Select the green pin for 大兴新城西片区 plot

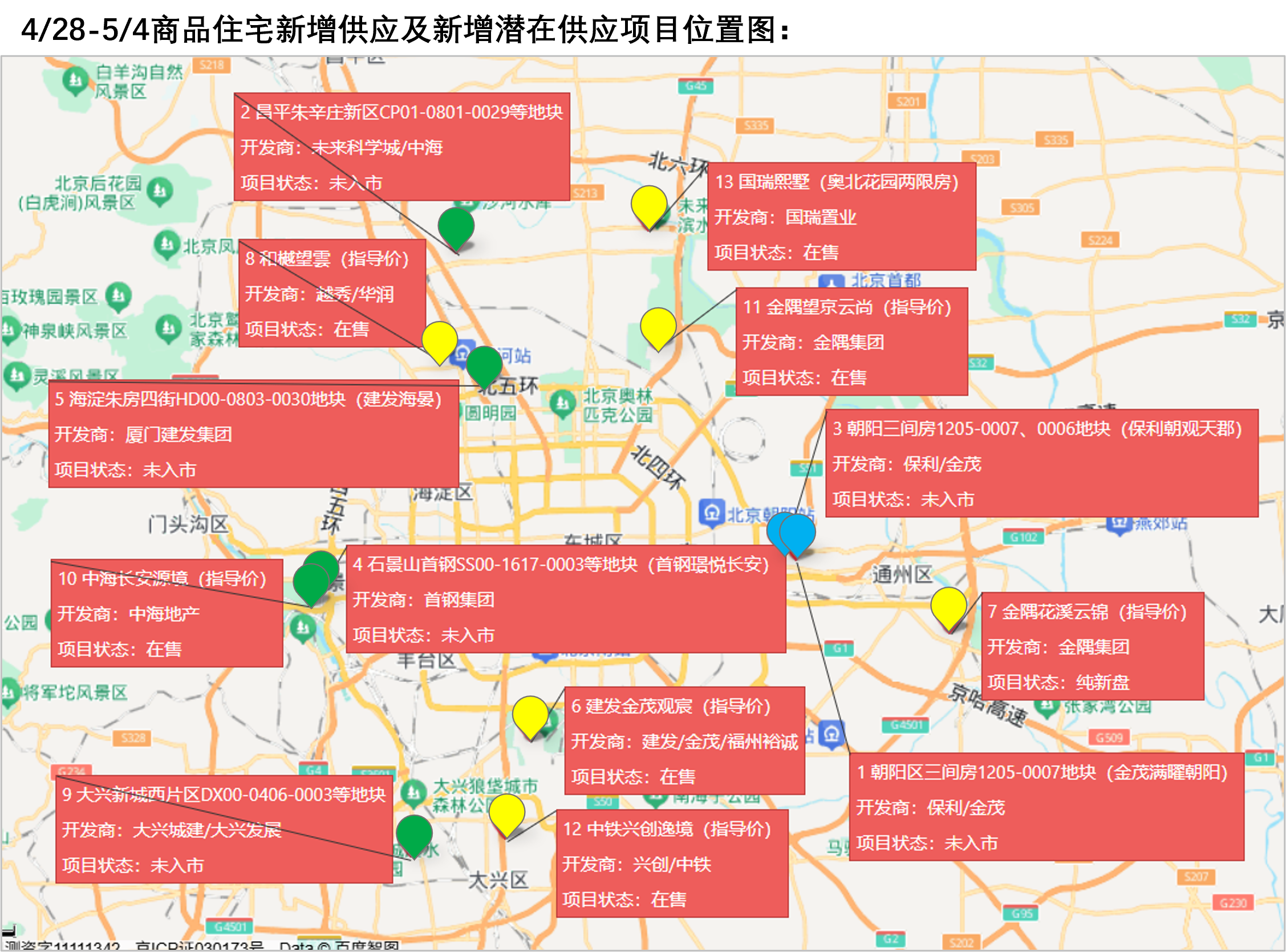[x=415, y=836]
